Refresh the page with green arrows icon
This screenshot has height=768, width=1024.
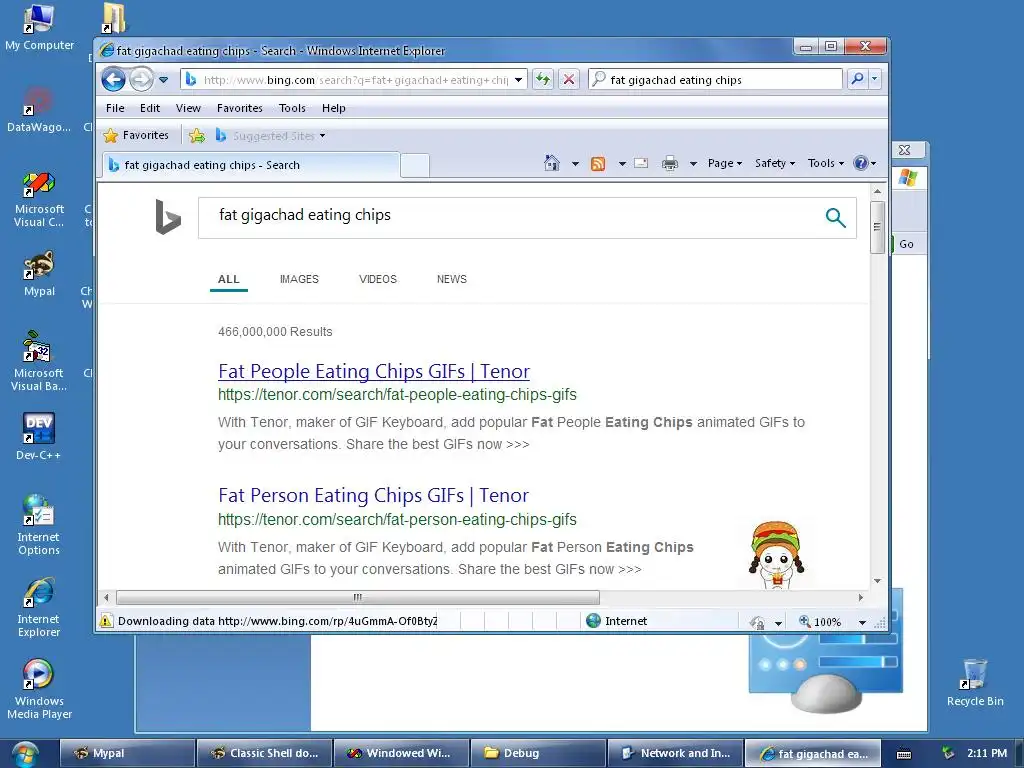(543, 80)
